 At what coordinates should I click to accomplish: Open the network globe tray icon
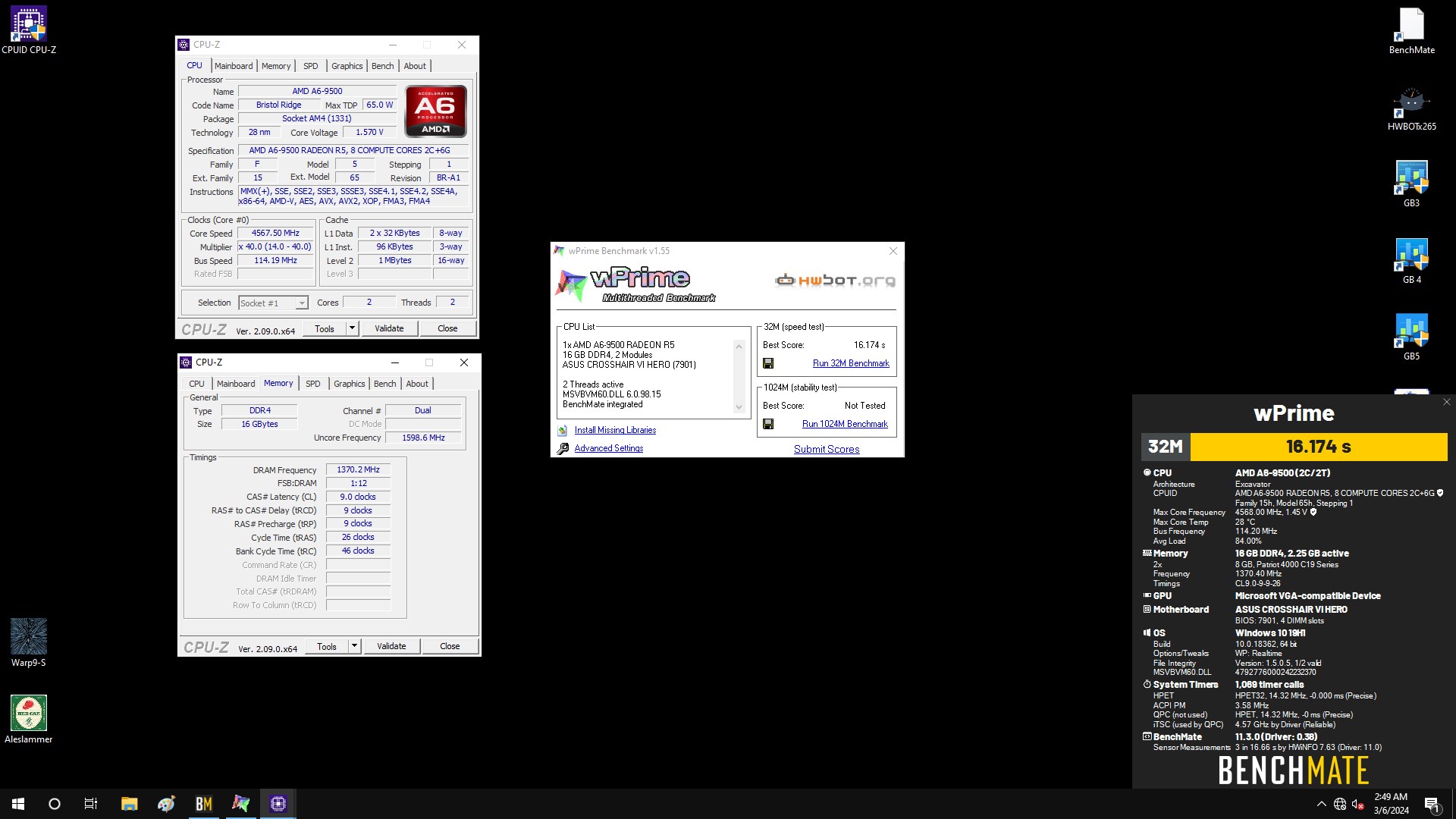[x=1340, y=804]
